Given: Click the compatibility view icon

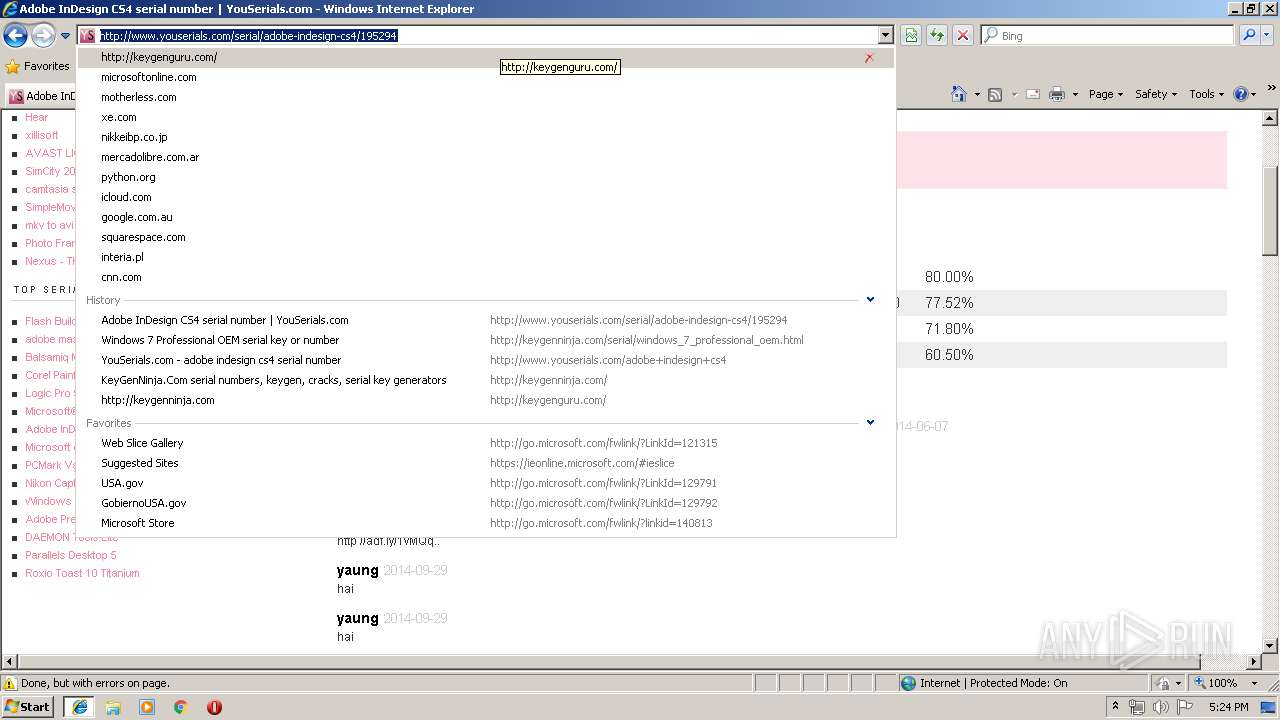Looking at the screenshot, I should (911, 35).
